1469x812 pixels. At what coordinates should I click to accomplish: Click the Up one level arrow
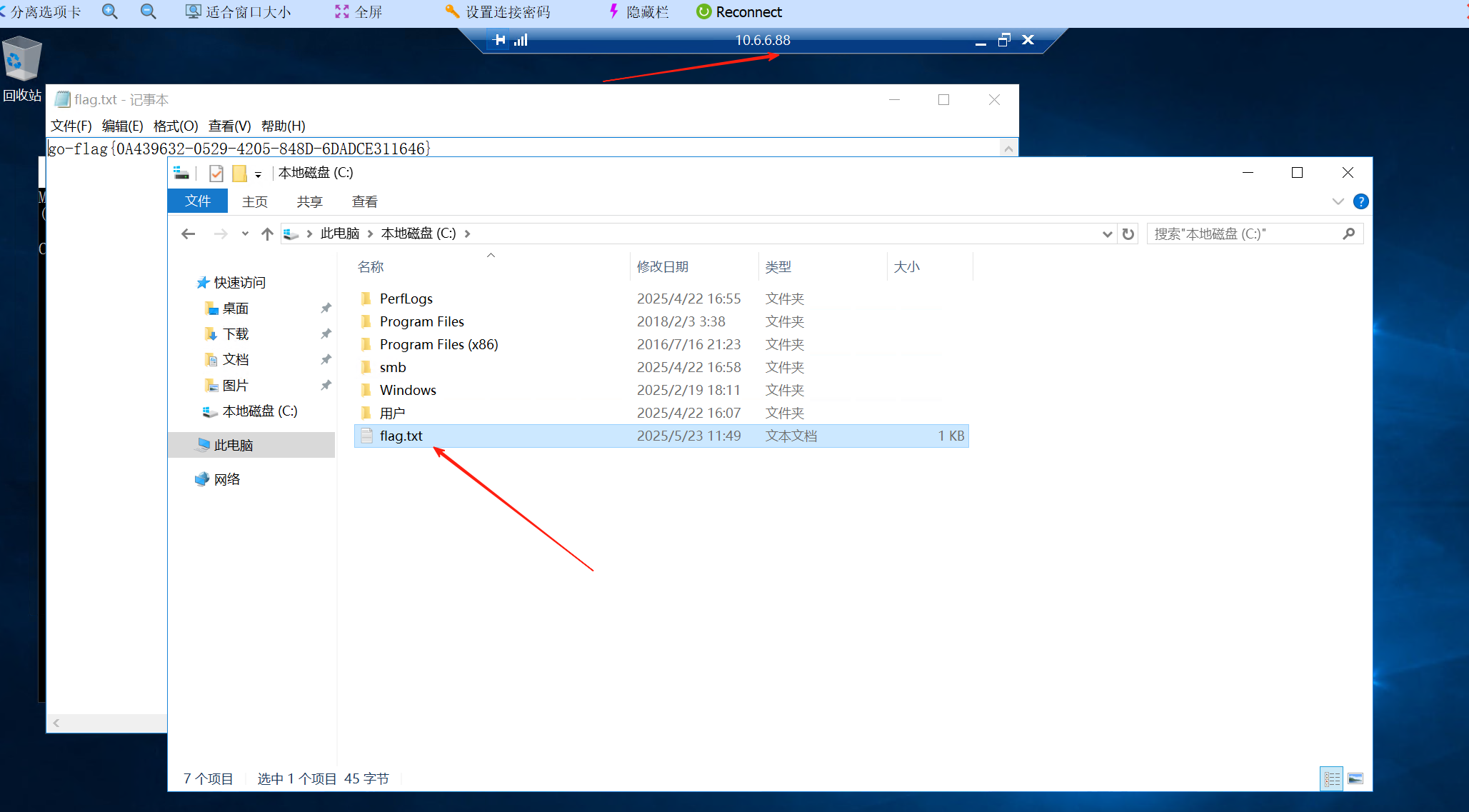[x=267, y=234]
